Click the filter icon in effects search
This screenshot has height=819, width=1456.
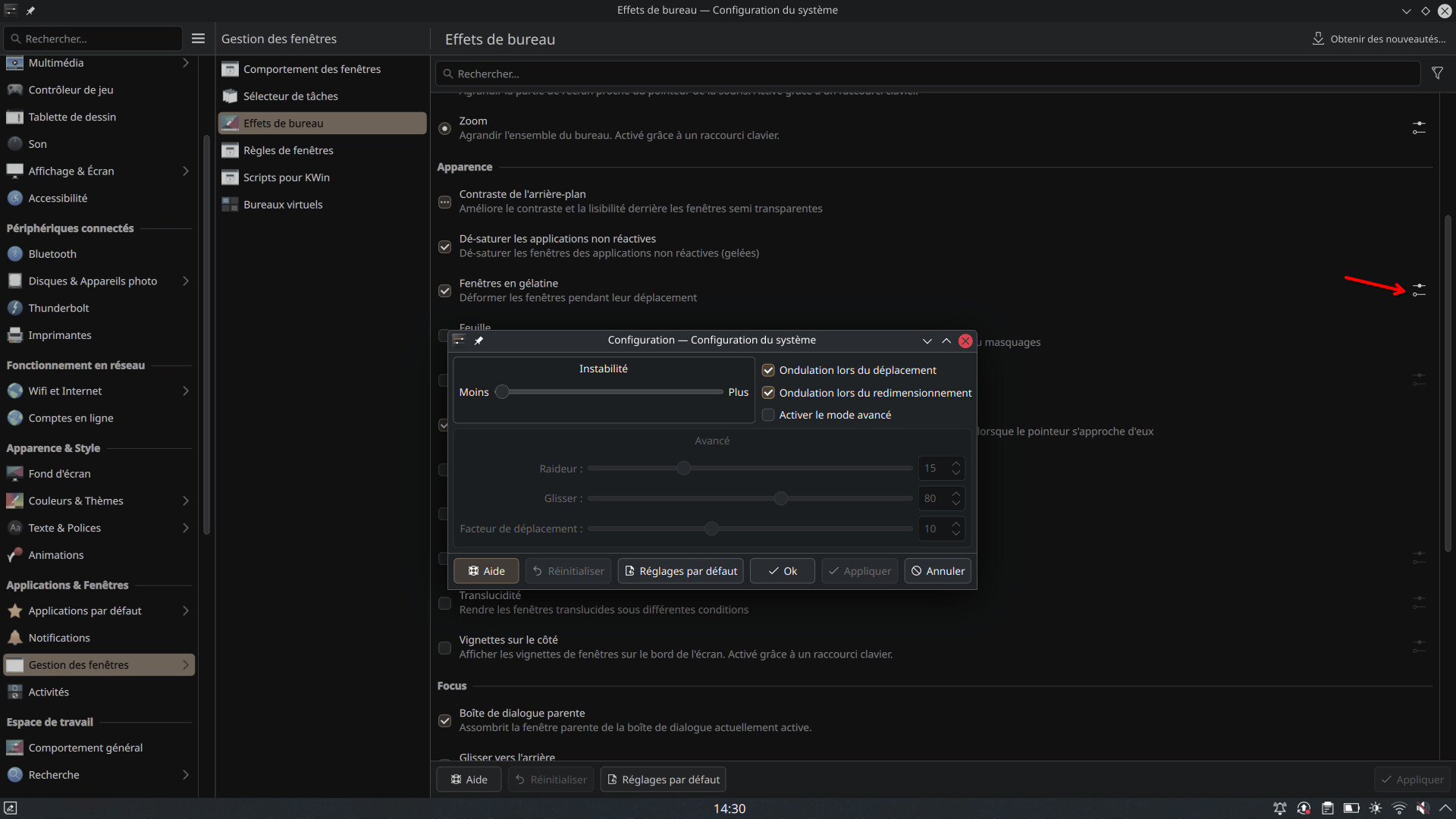tap(1437, 74)
